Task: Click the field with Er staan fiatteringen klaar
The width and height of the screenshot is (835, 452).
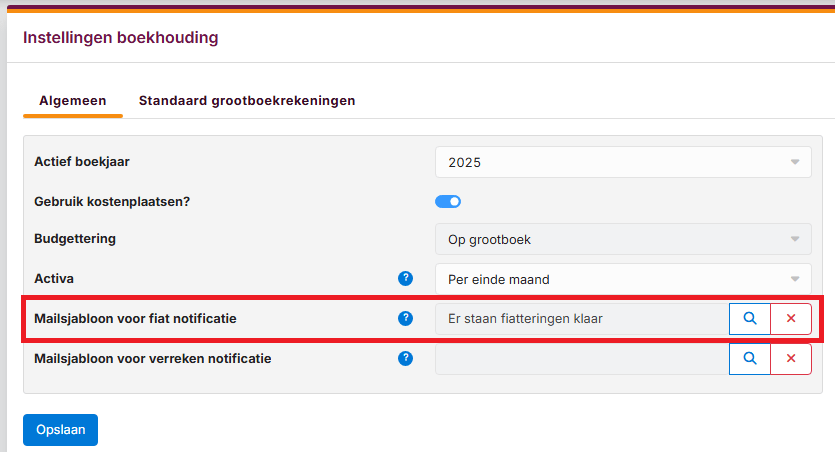Action: point(582,319)
